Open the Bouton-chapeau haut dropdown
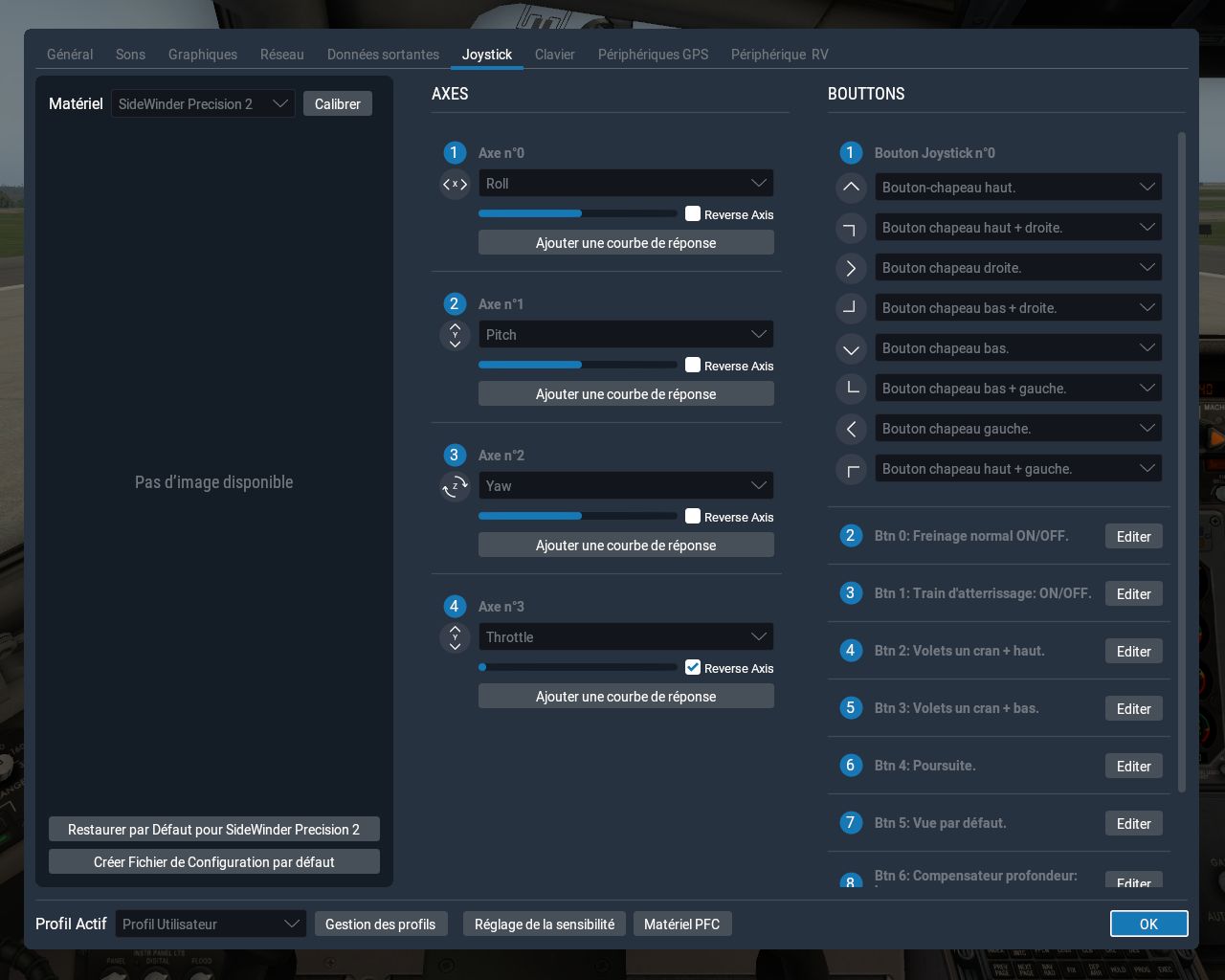The height and width of the screenshot is (980, 1225). coord(1018,188)
